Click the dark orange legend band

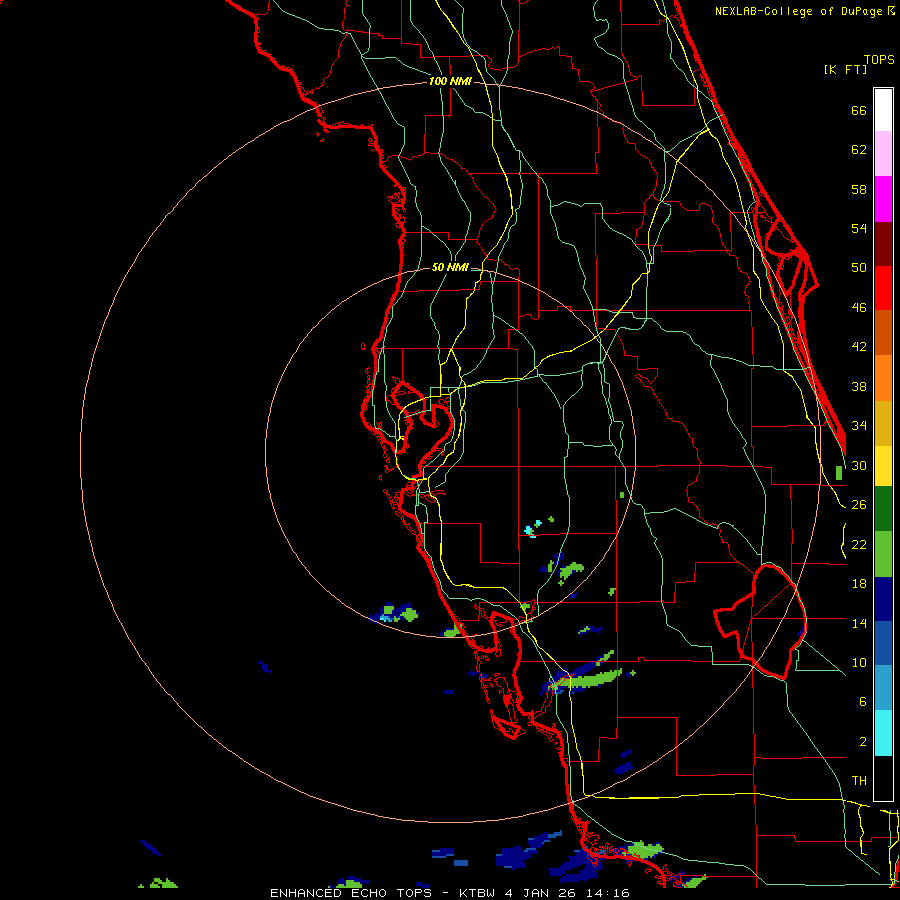pos(883,333)
